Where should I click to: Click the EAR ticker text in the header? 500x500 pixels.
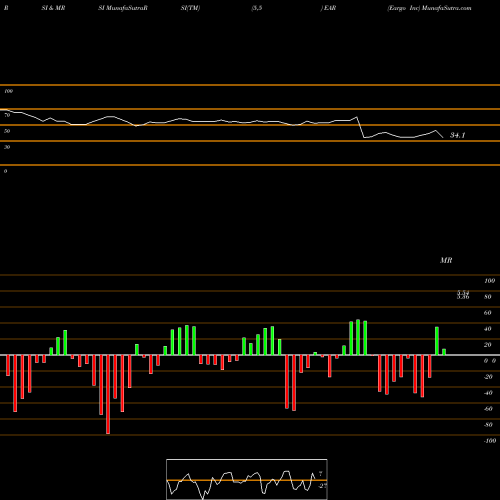point(330,8)
